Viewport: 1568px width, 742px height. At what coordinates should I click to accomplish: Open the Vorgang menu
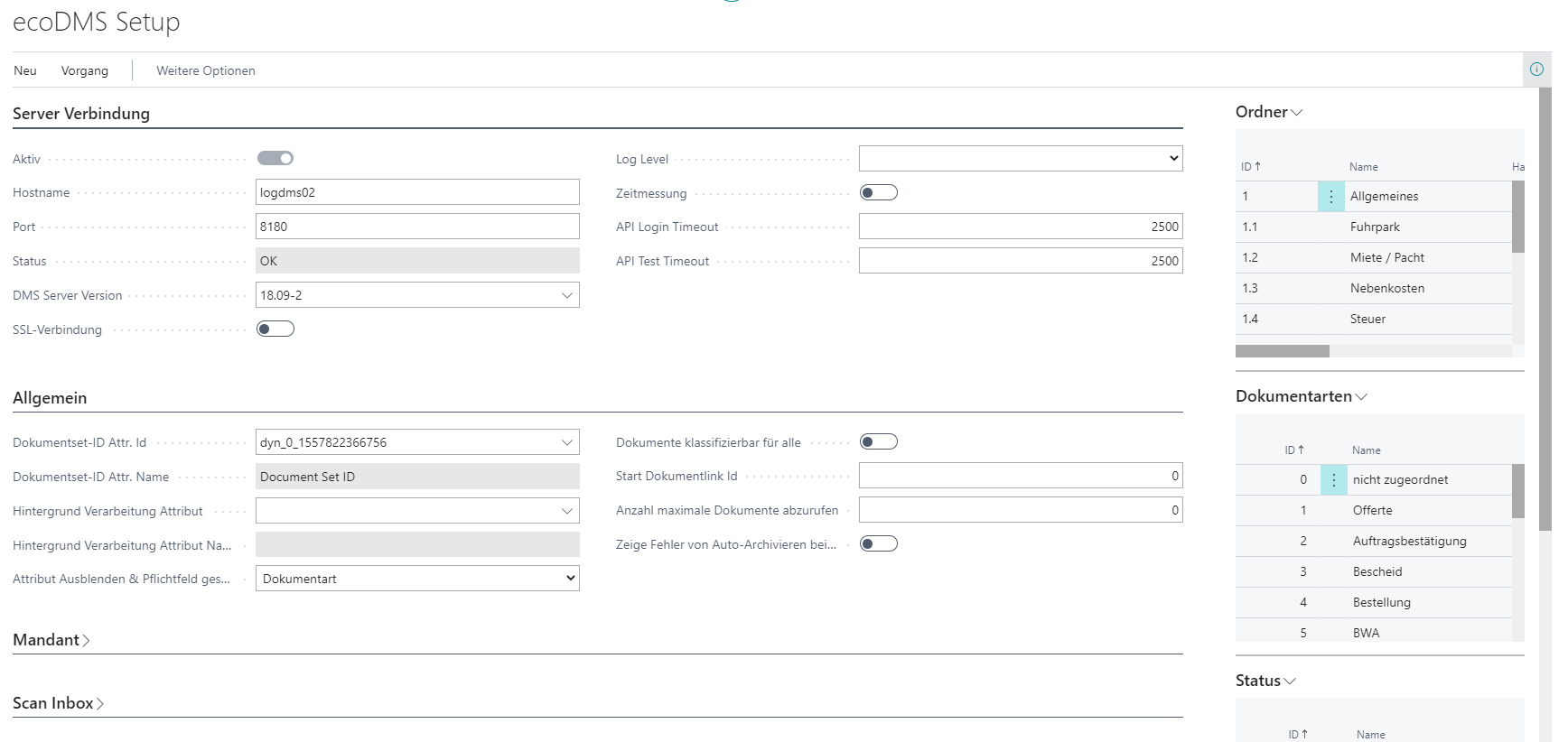click(85, 70)
